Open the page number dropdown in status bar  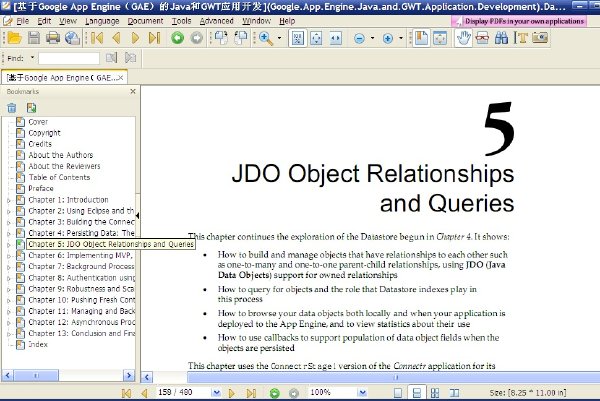click(x=216, y=393)
